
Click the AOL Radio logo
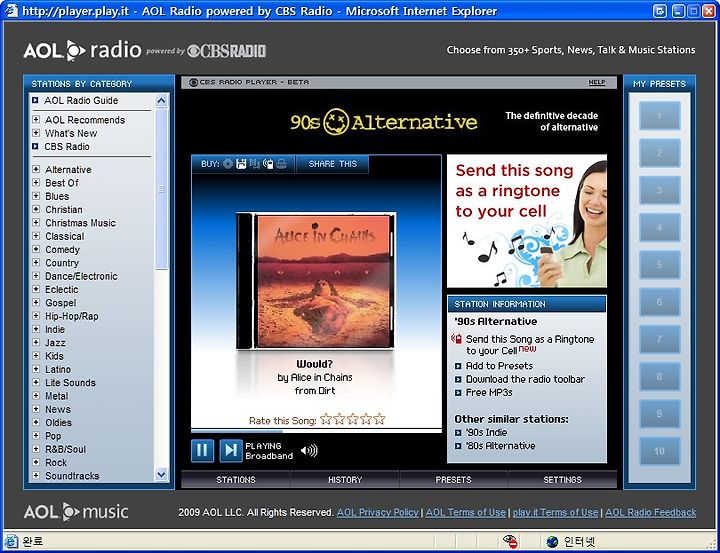pyautogui.click(x=83, y=50)
